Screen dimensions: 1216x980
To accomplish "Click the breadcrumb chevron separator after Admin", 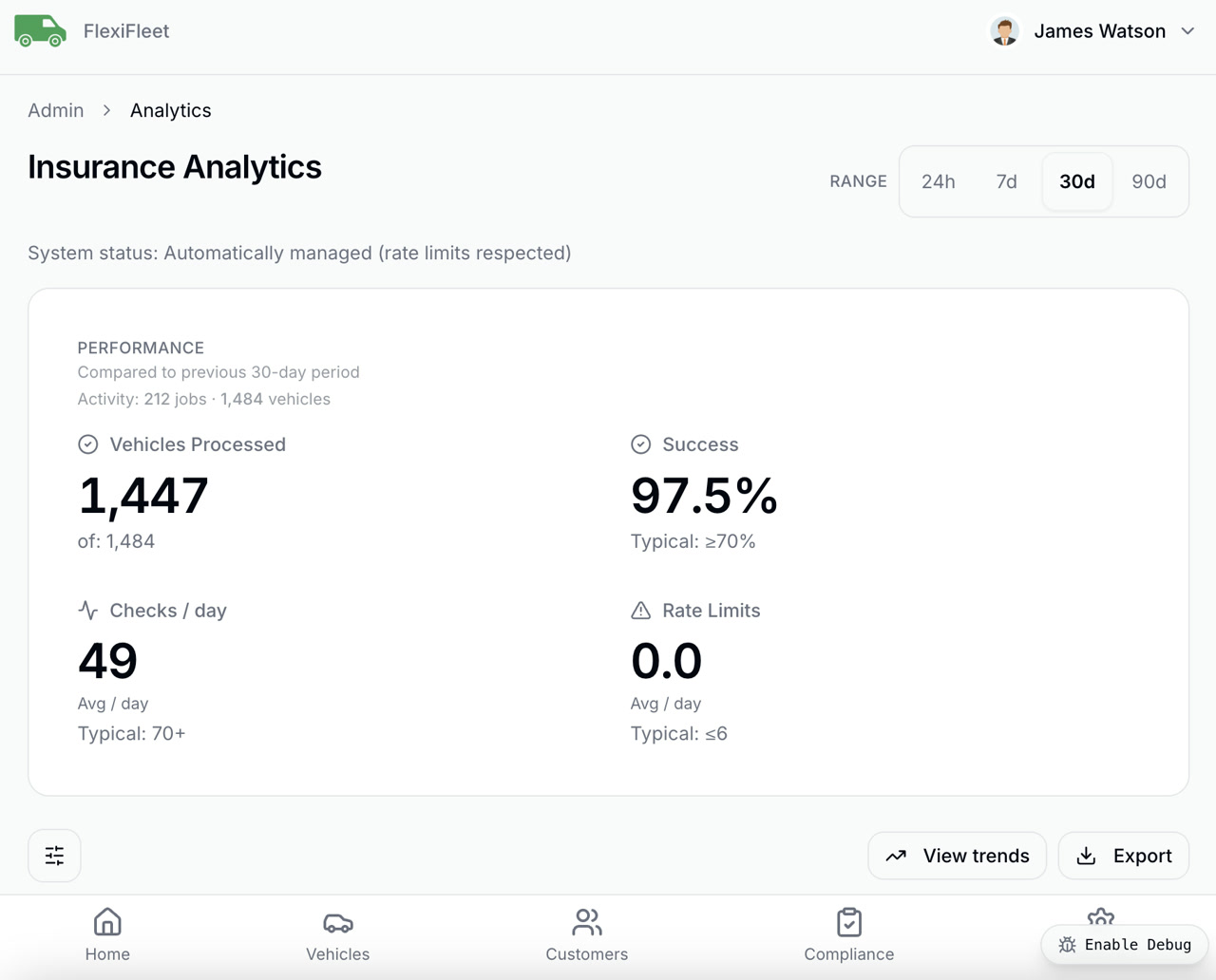I will click(107, 110).
